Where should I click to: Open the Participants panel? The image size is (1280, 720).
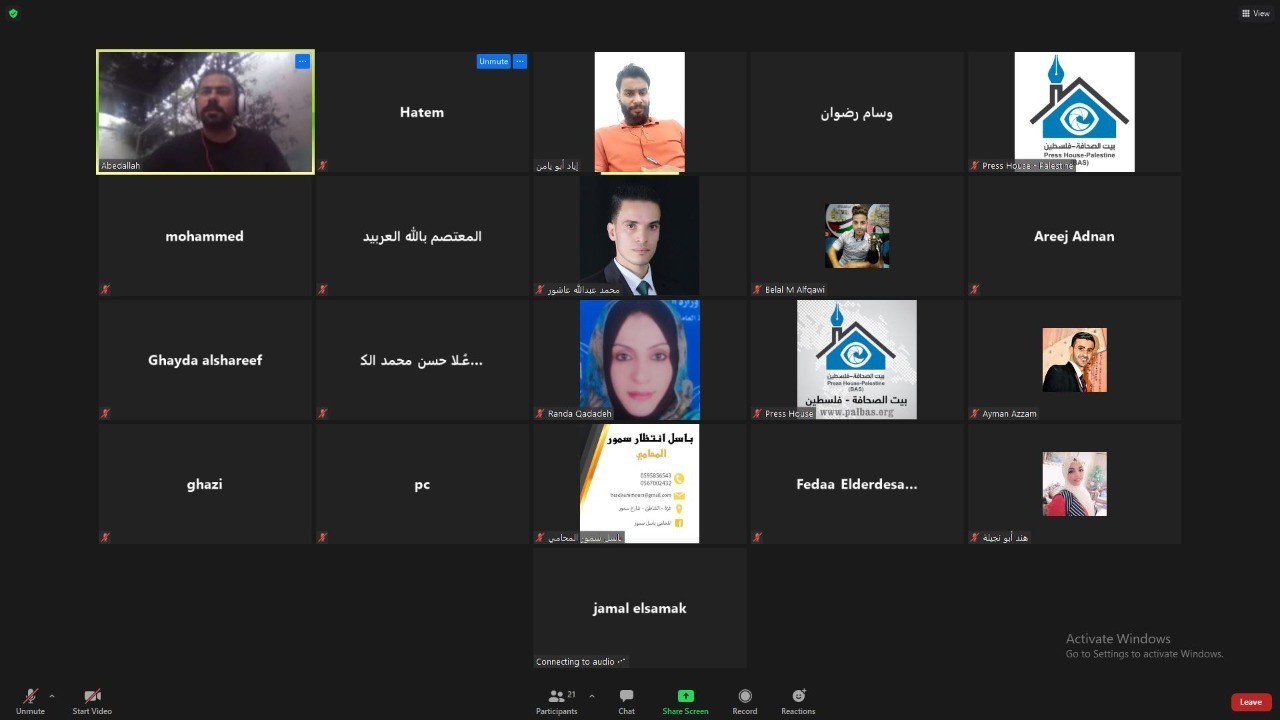point(557,696)
